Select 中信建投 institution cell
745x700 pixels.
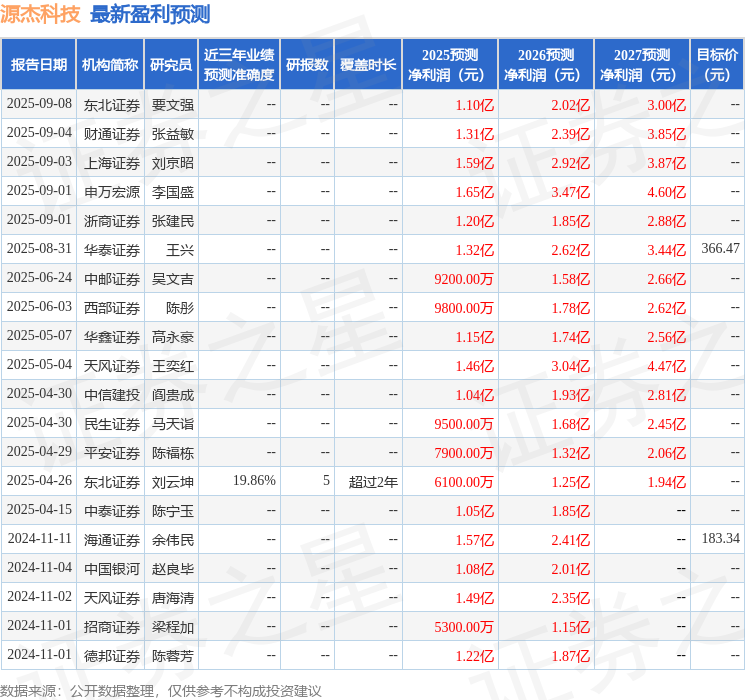coord(112,395)
